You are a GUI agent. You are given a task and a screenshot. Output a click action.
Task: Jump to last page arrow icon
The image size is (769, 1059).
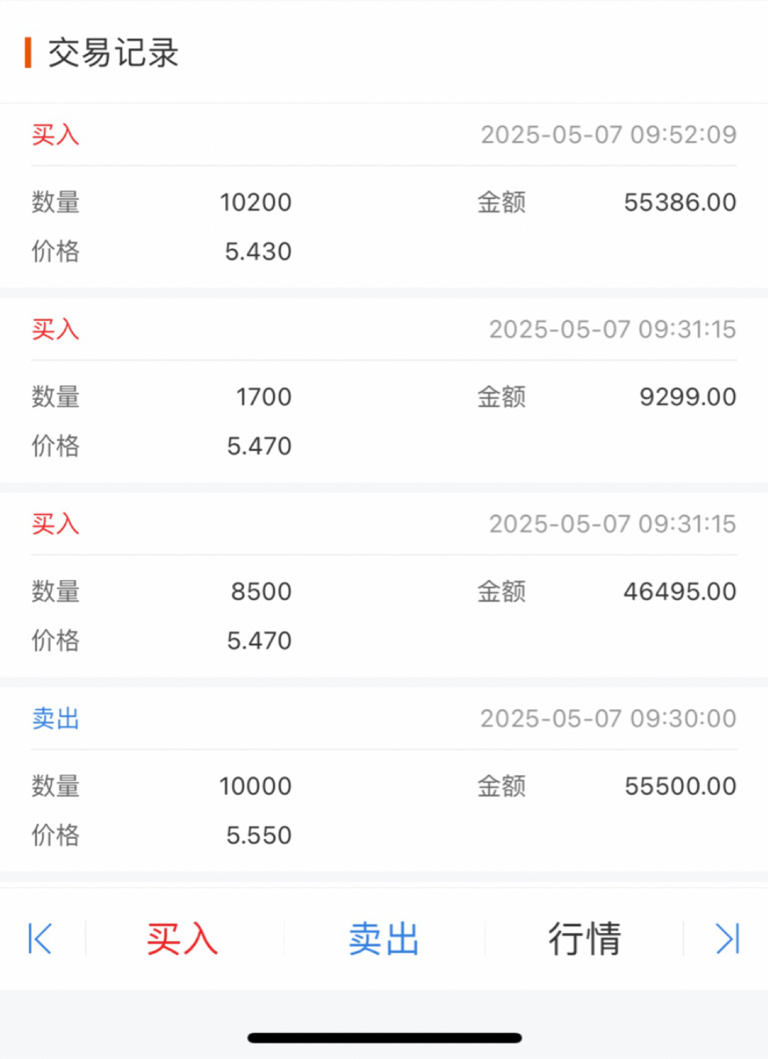pos(727,938)
